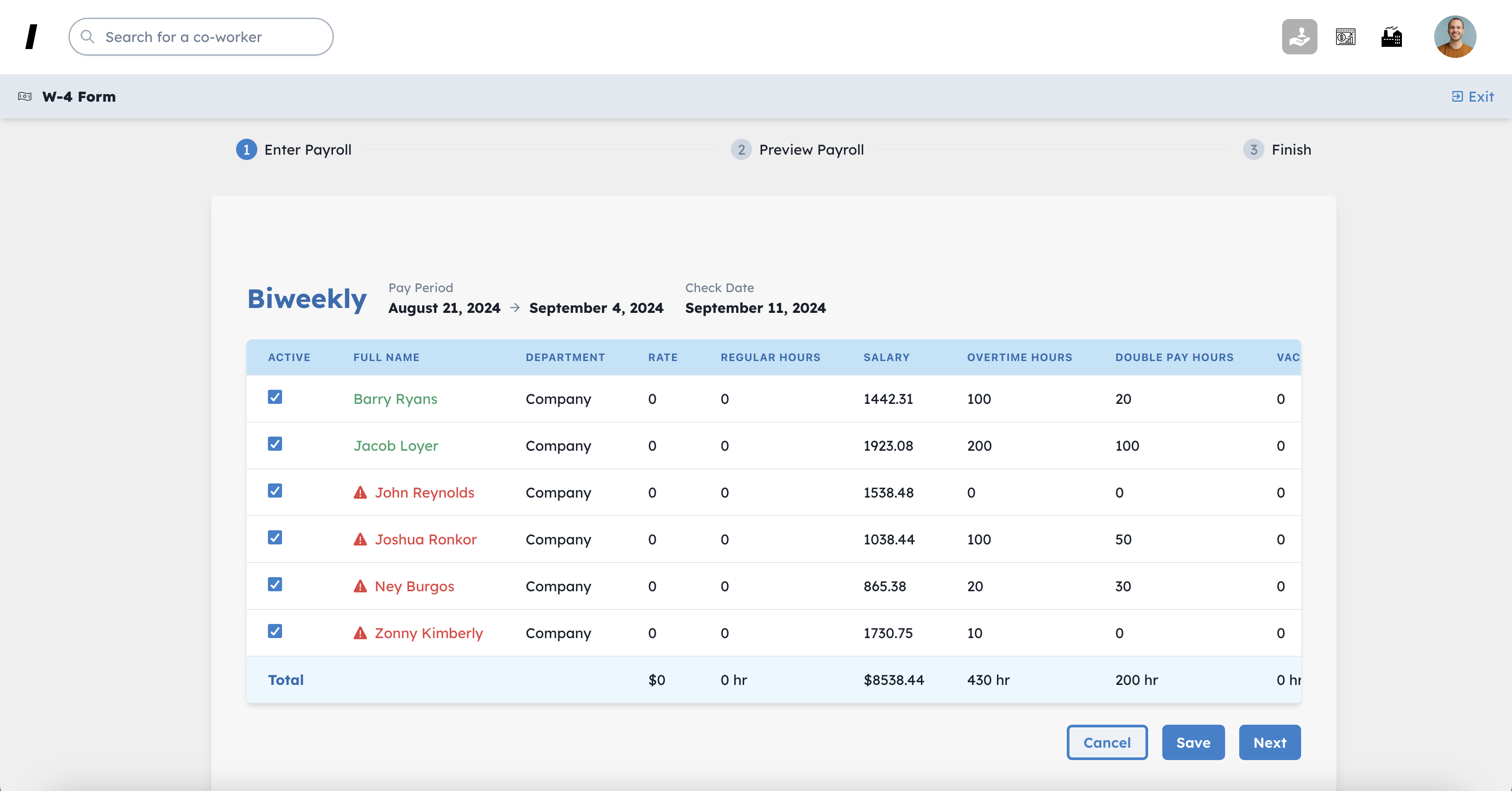Click the money icon beside W-4 Form
The height and width of the screenshot is (791, 1512).
(25, 97)
